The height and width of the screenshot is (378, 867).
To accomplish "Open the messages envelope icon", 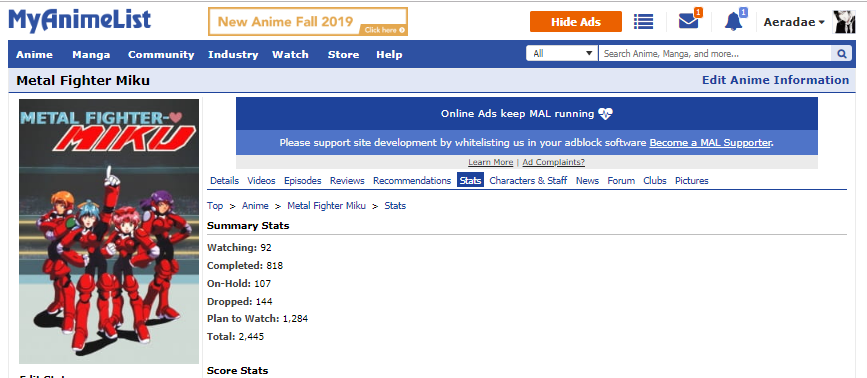I will click(688, 22).
